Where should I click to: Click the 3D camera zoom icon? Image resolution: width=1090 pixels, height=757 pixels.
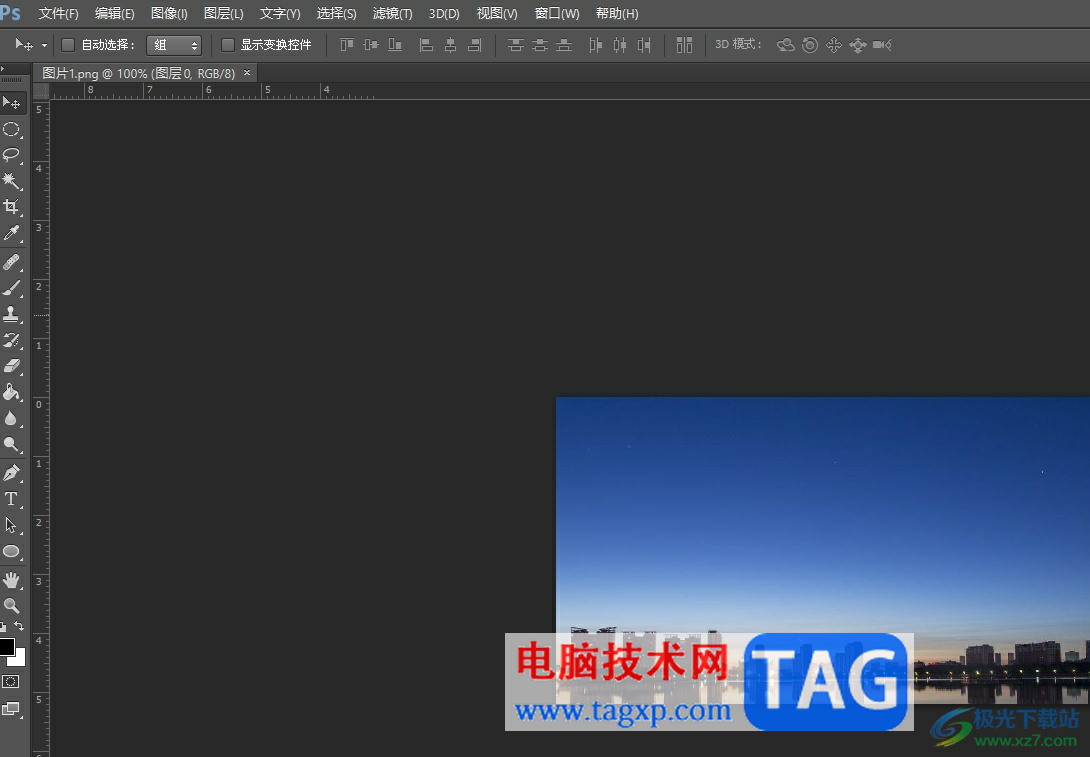coord(882,45)
